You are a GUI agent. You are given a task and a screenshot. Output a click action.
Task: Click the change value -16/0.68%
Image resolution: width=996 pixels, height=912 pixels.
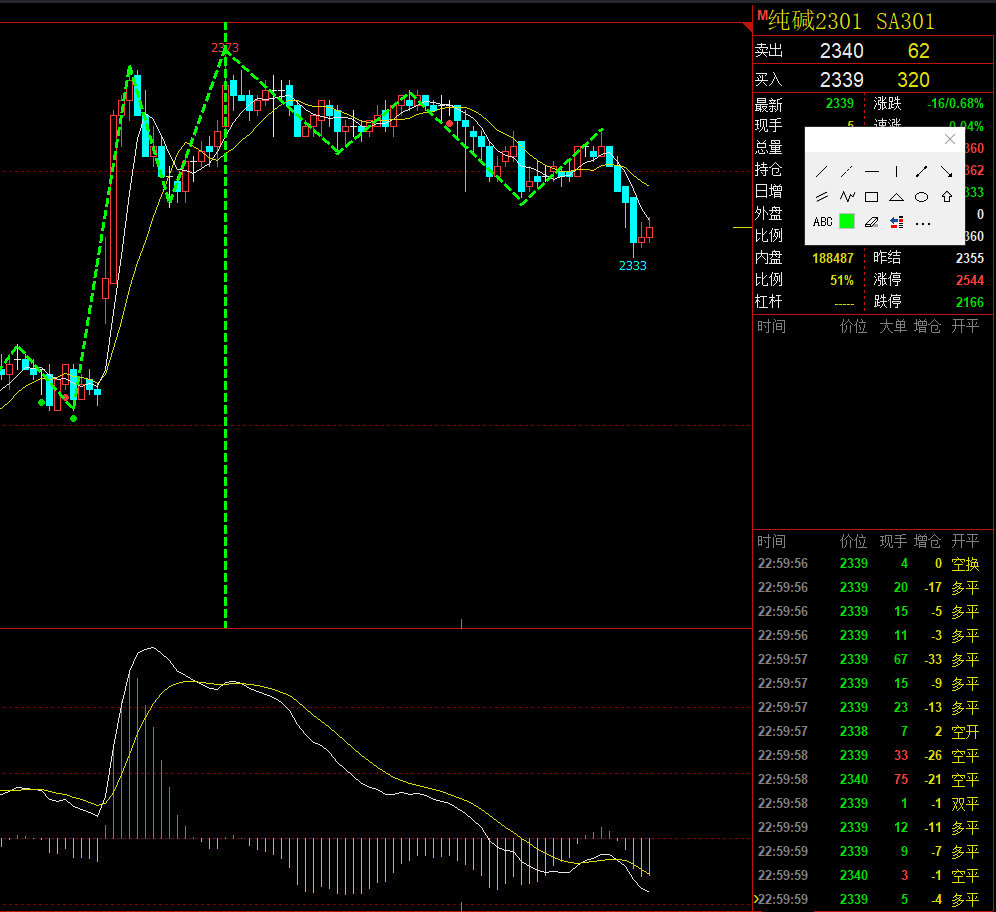click(955, 104)
